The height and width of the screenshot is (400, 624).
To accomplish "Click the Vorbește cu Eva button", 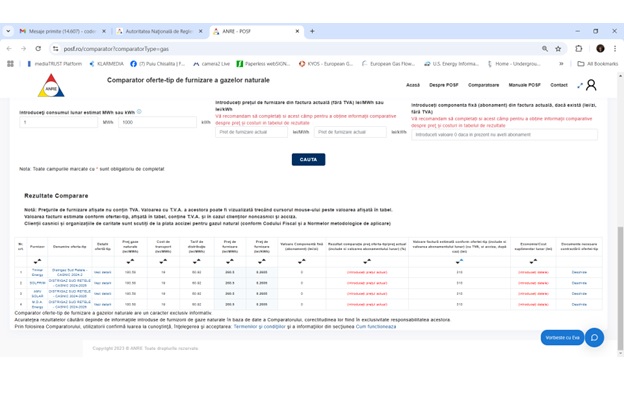I will 562,337.
